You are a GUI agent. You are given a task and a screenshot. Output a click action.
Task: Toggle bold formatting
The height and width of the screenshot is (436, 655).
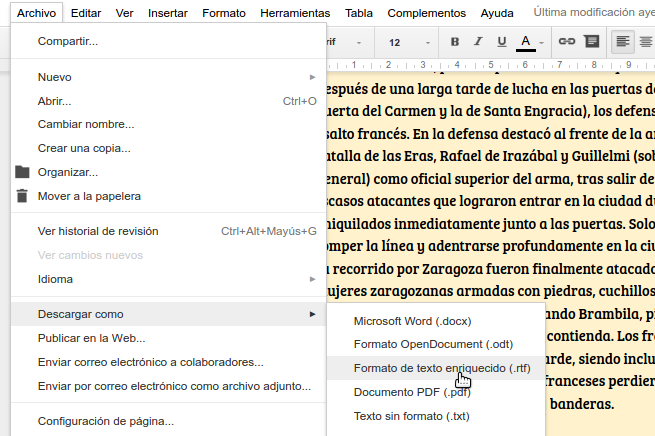pos(454,42)
